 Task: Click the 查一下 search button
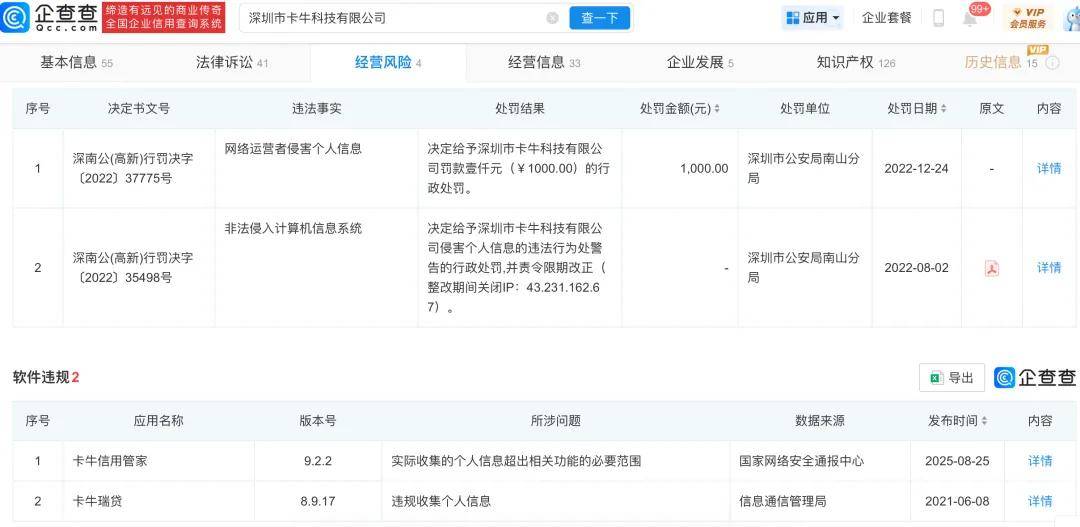click(x=600, y=18)
